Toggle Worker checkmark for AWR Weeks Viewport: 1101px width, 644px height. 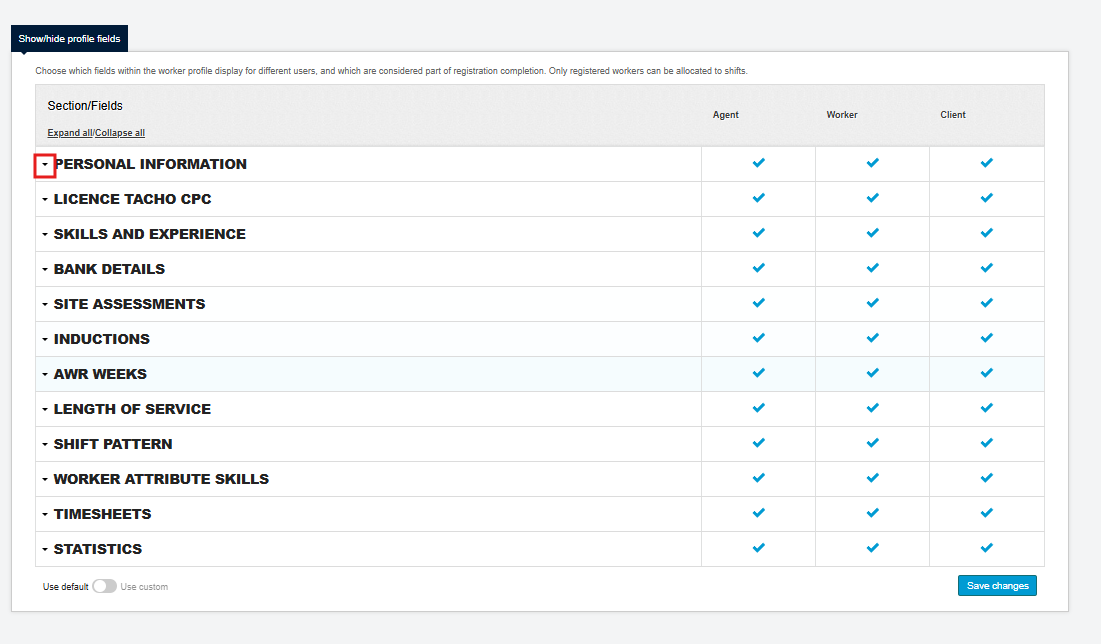point(872,373)
